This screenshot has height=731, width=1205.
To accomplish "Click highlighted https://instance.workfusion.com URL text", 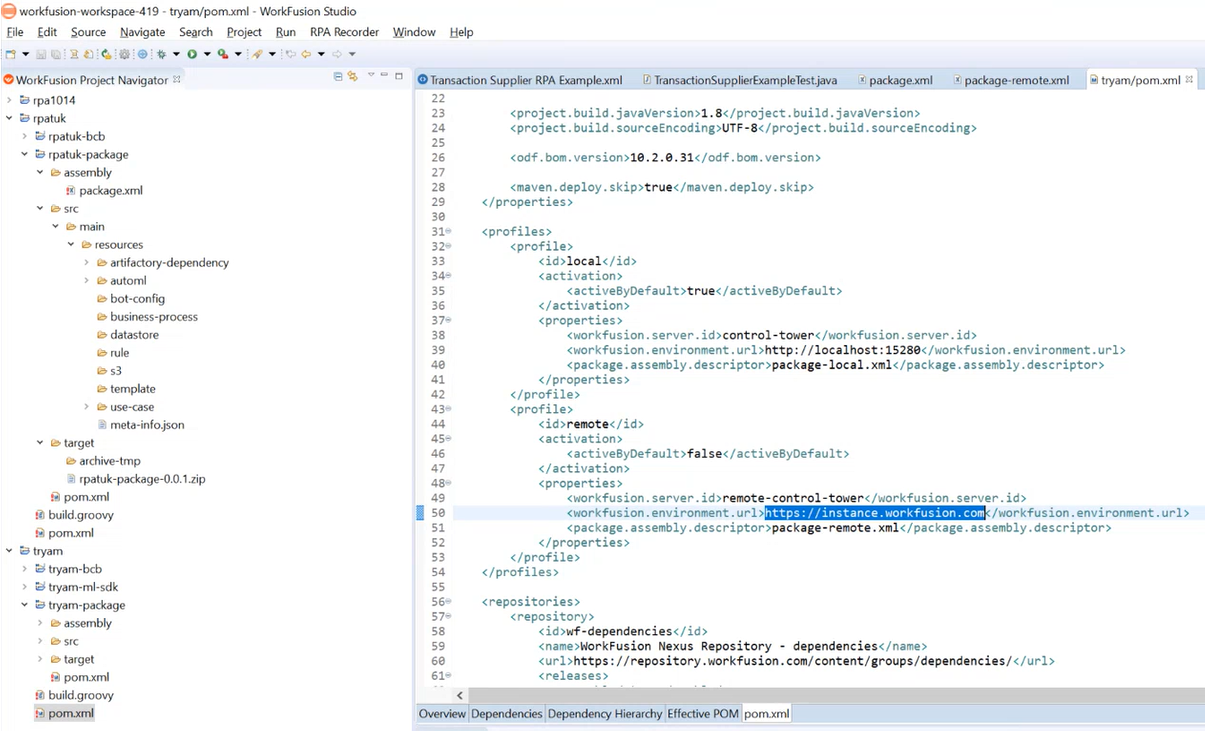I will pos(875,513).
